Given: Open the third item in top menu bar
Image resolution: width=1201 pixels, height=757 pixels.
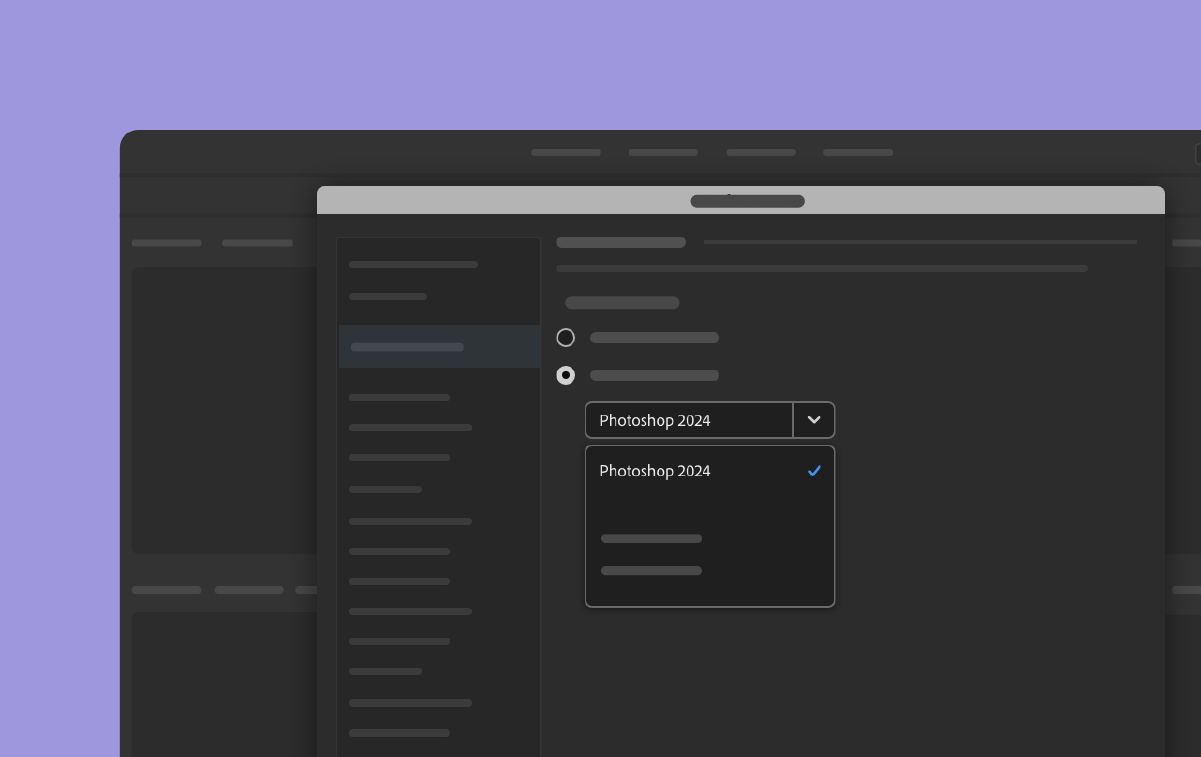Looking at the screenshot, I should [x=761, y=153].
